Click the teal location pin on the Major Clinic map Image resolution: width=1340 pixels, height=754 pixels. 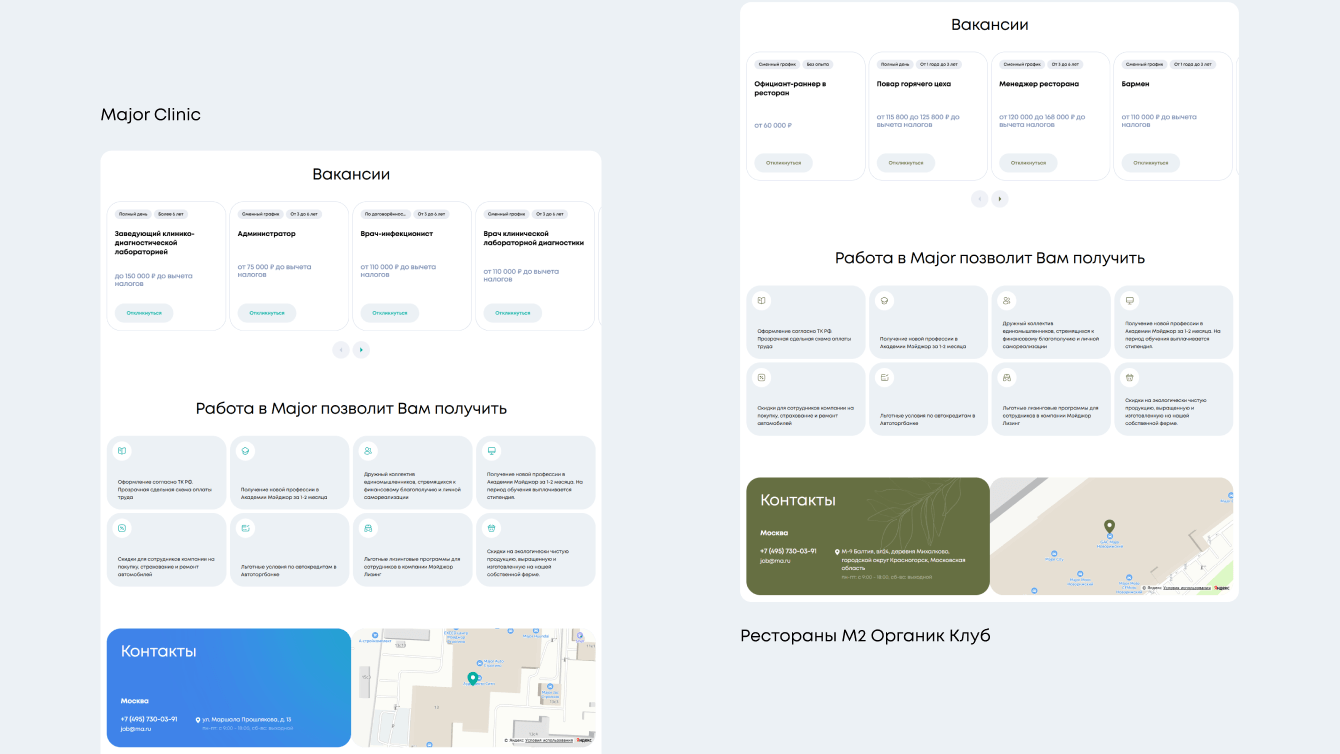[473, 679]
